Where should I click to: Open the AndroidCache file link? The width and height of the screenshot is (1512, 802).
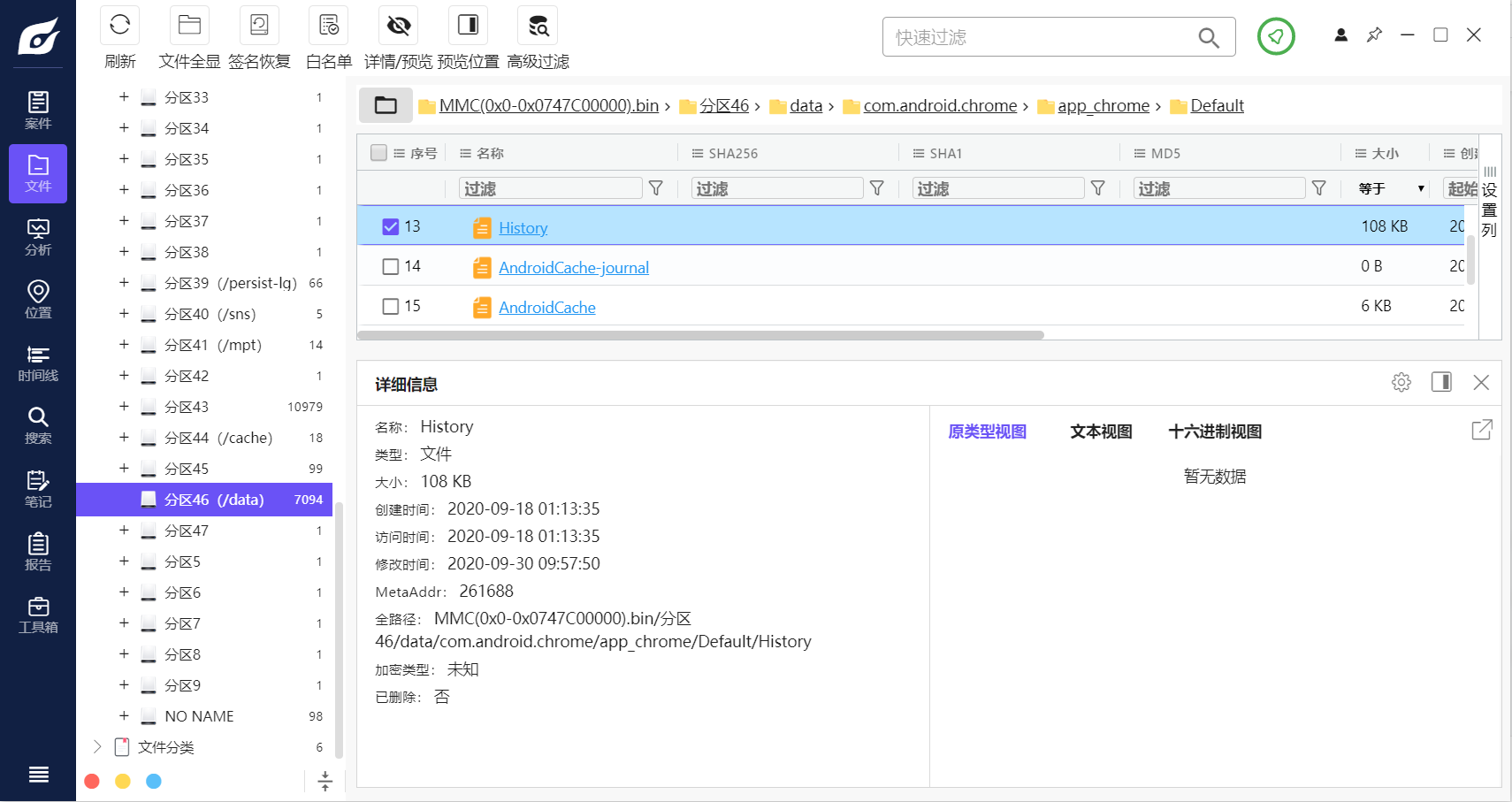pyautogui.click(x=546, y=308)
